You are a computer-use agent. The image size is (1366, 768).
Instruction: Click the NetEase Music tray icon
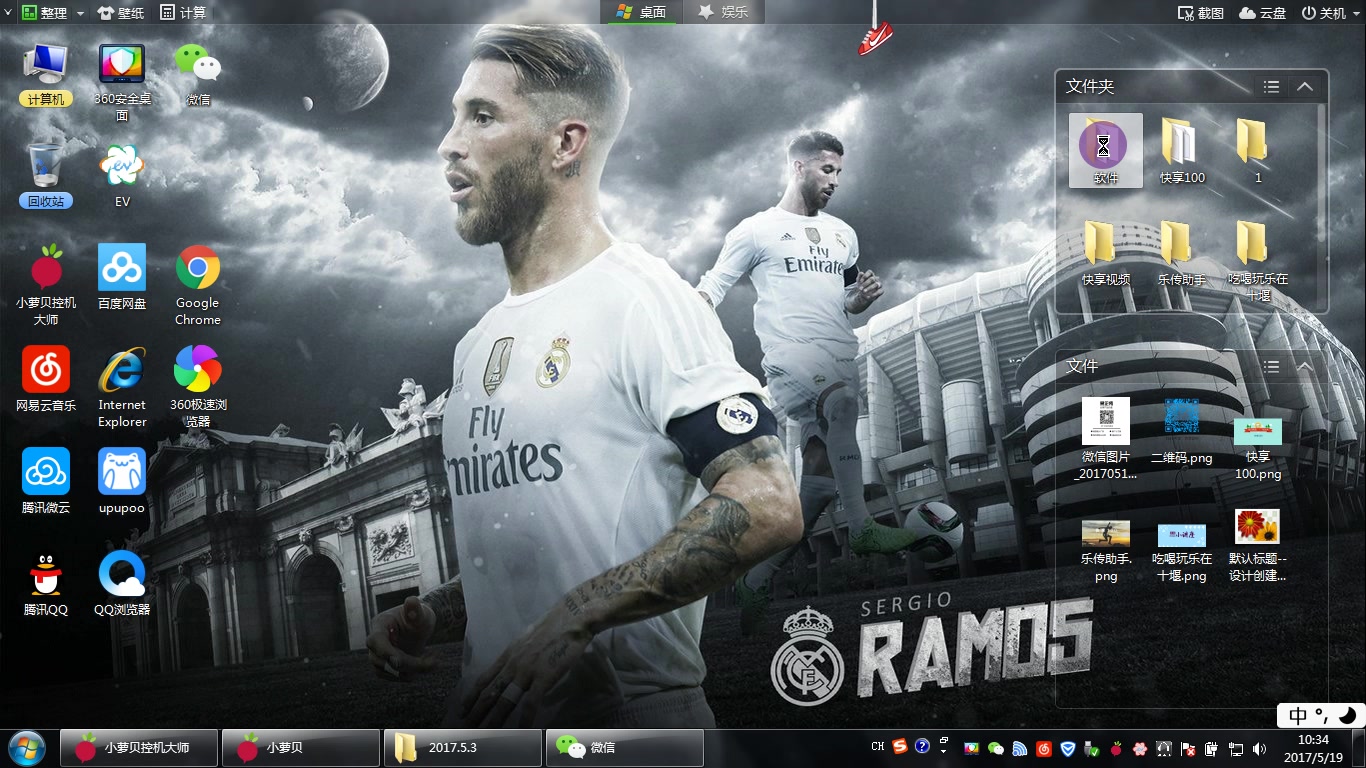click(x=1043, y=748)
